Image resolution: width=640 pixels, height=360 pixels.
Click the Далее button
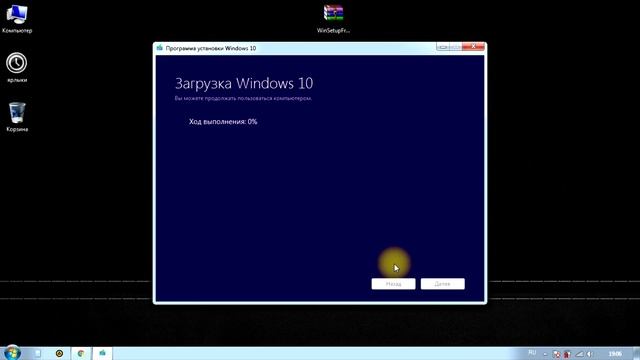tap(442, 284)
